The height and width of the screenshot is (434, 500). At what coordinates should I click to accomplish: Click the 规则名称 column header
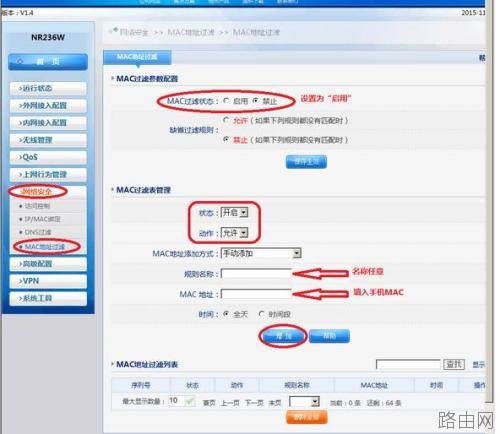pos(297,385)
